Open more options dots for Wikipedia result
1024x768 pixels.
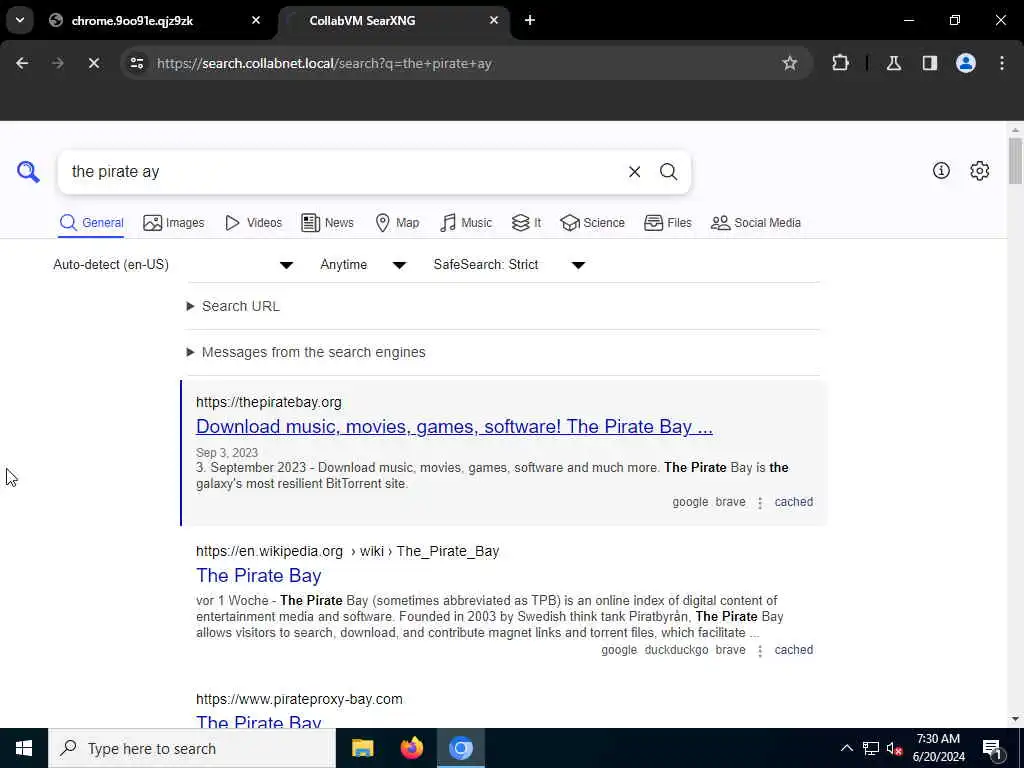[760, 650]
